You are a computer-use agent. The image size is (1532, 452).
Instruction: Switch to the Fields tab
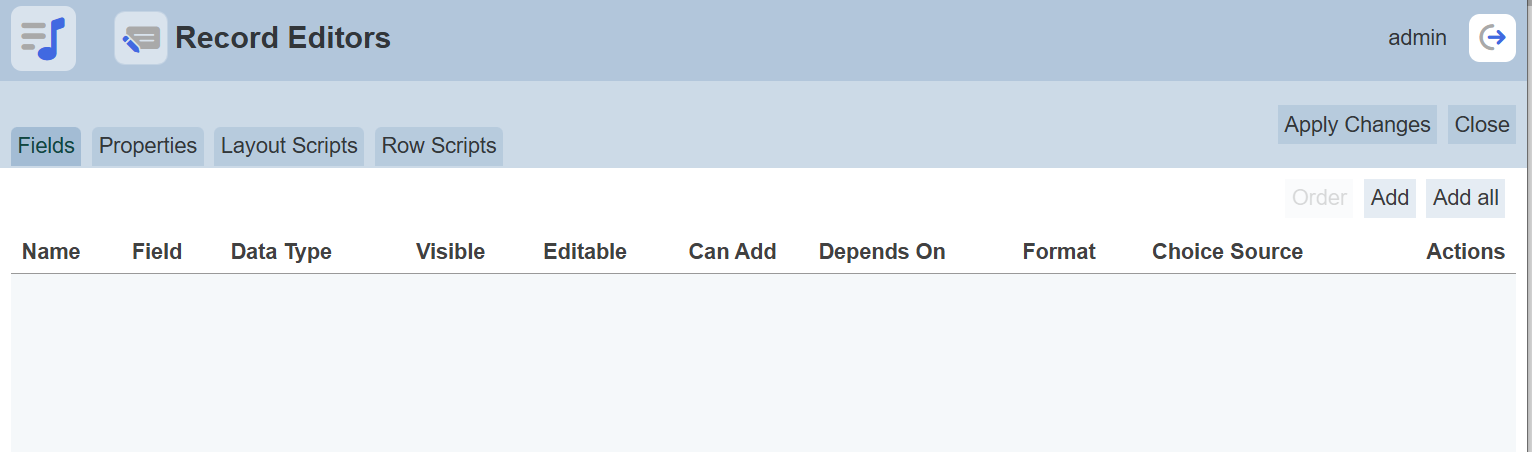[46, 146]
